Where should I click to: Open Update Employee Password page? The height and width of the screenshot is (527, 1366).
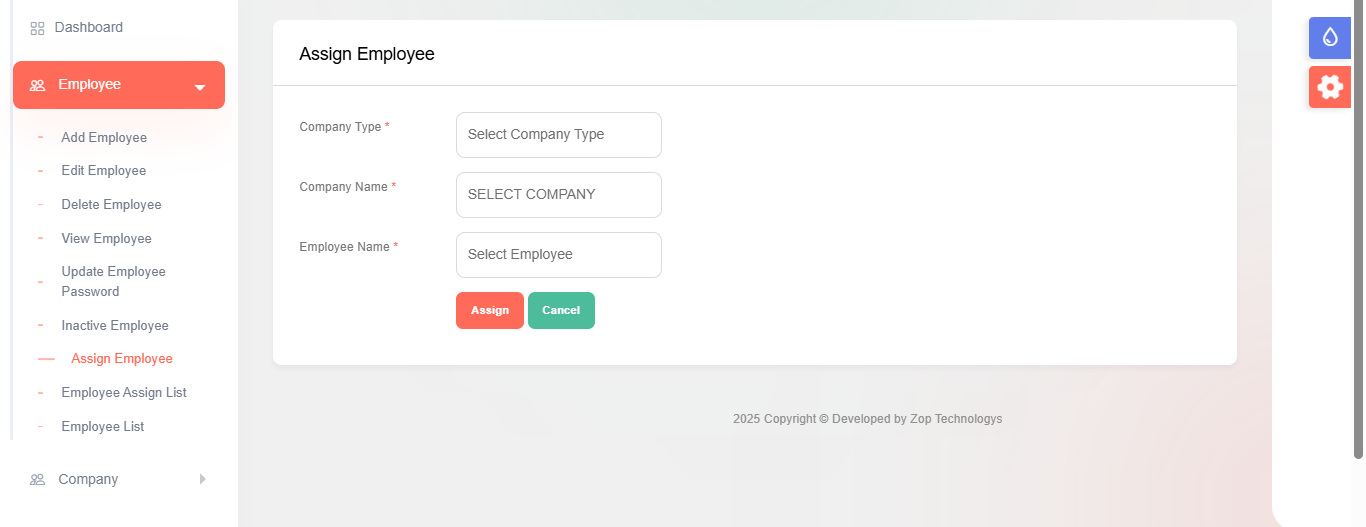pos(113,282)
